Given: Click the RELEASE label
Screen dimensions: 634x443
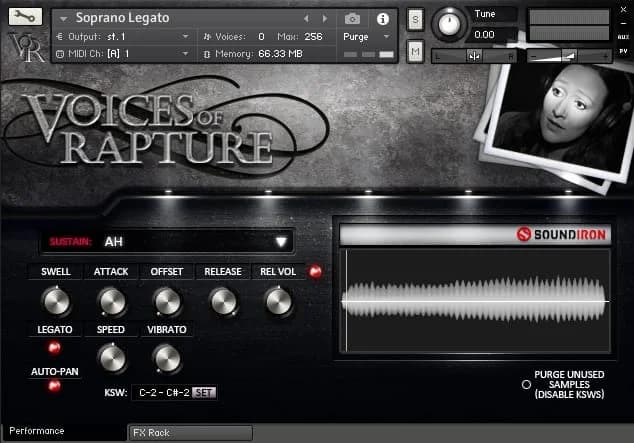Looking at the screenshot, I should (223, 272).
